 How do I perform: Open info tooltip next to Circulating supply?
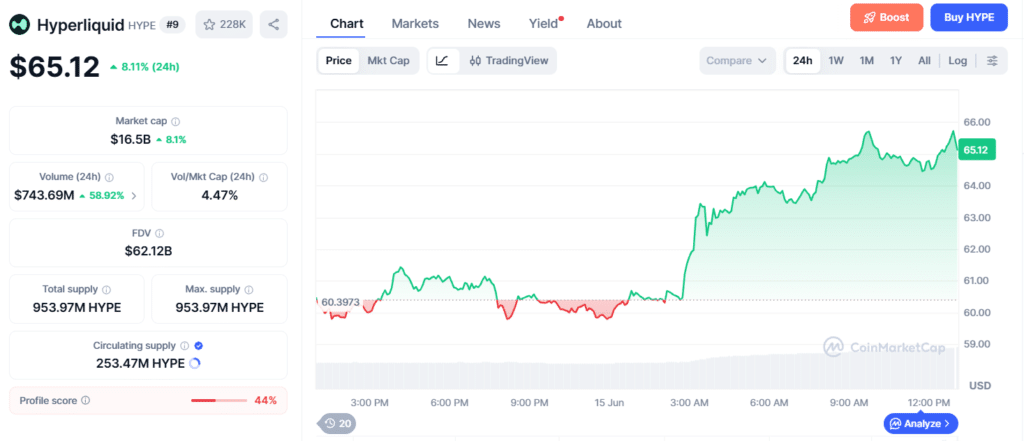(185, 346)
